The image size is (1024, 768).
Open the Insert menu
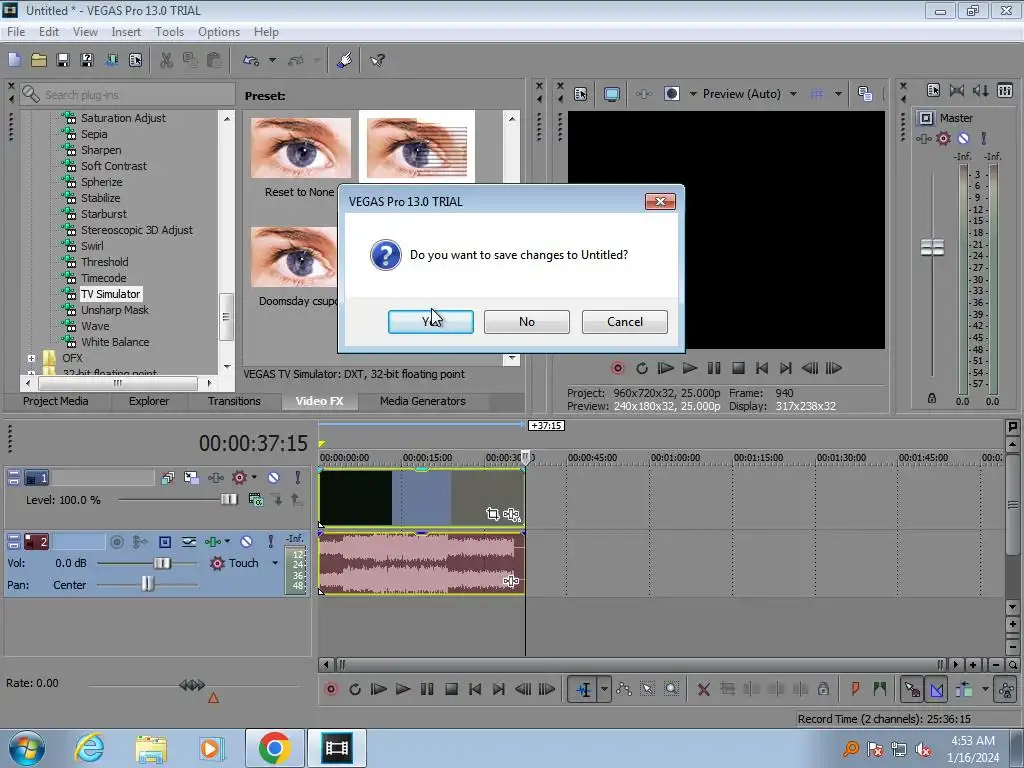click(x=126, y=31)
